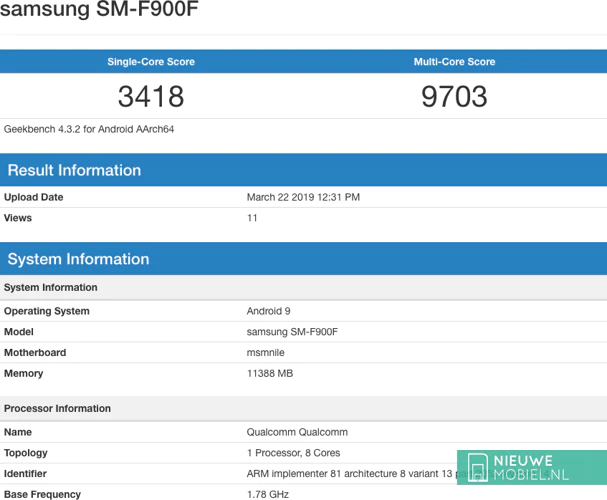Click the 'msmnile' motherboard value
Viewport: 607px width, 500px height.
pyautogui.click(x=266, y=353)
